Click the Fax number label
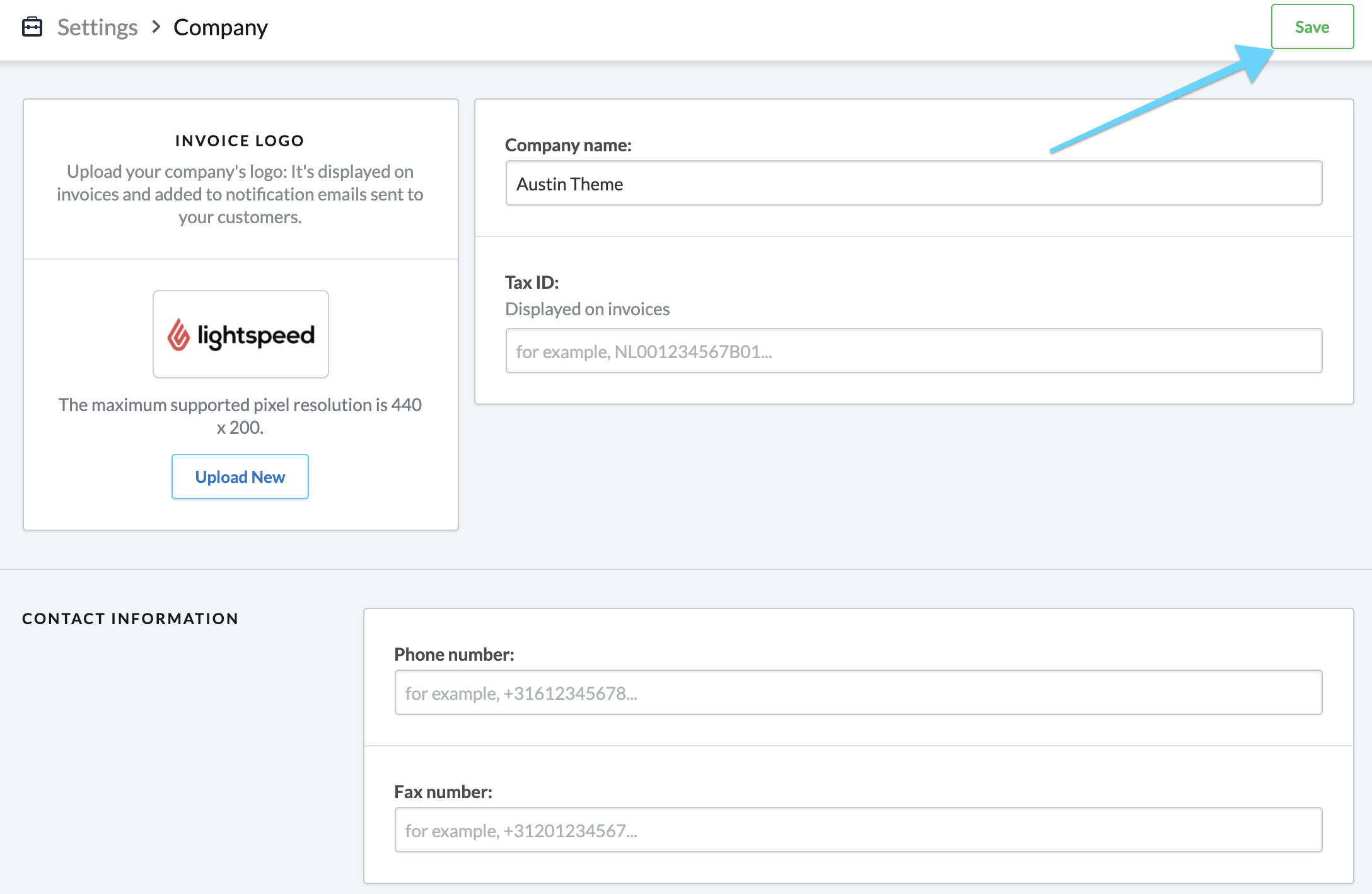 [x=443, y=792]
